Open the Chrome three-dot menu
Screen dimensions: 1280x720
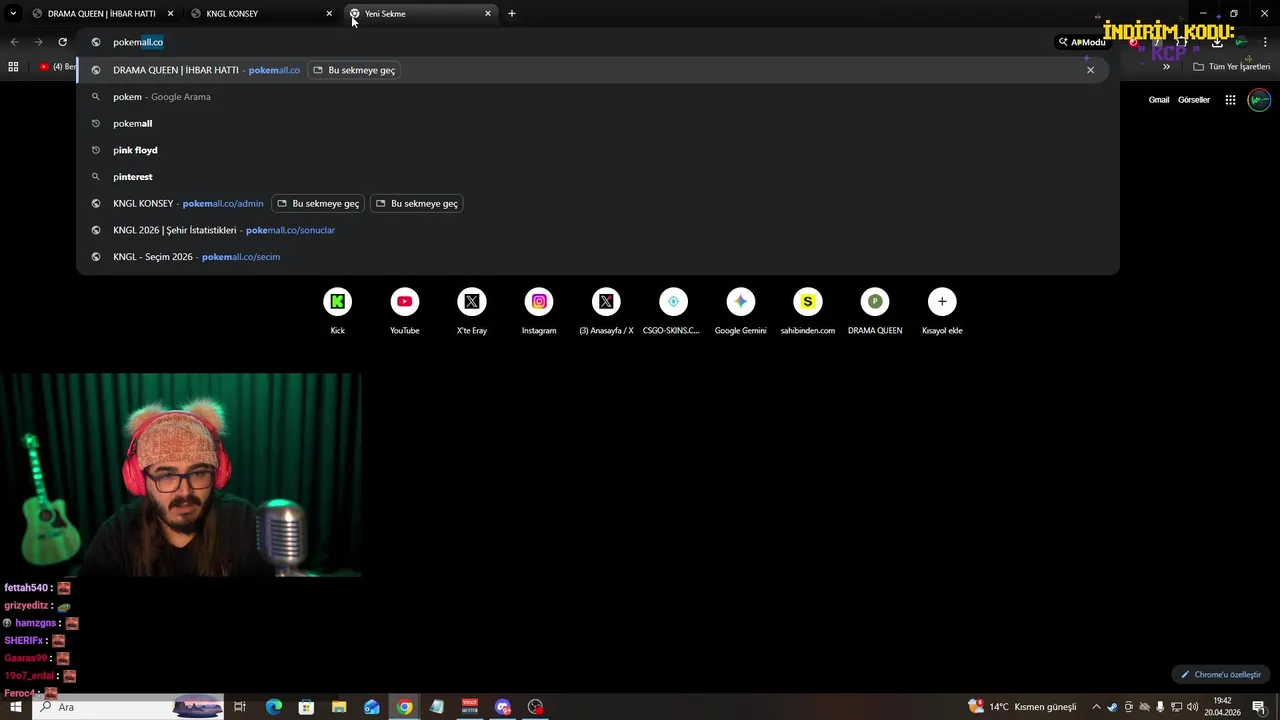tap(1265, 42)
